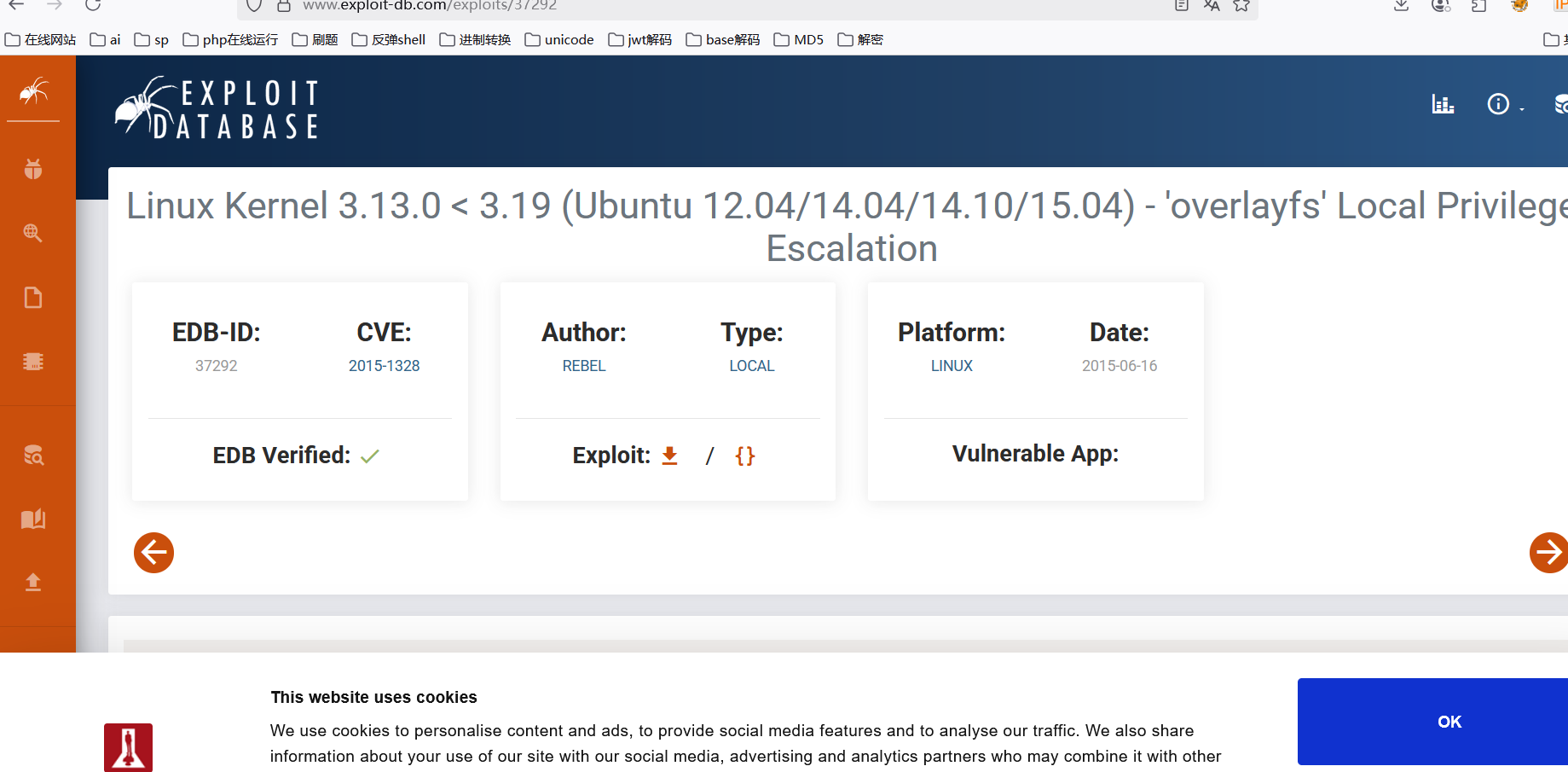Image resolution: width=1568 pixels, height=772 pixels.
Task: Click the date 2015-06-16
Action: pyautogui.click(x=1120, y=366)
